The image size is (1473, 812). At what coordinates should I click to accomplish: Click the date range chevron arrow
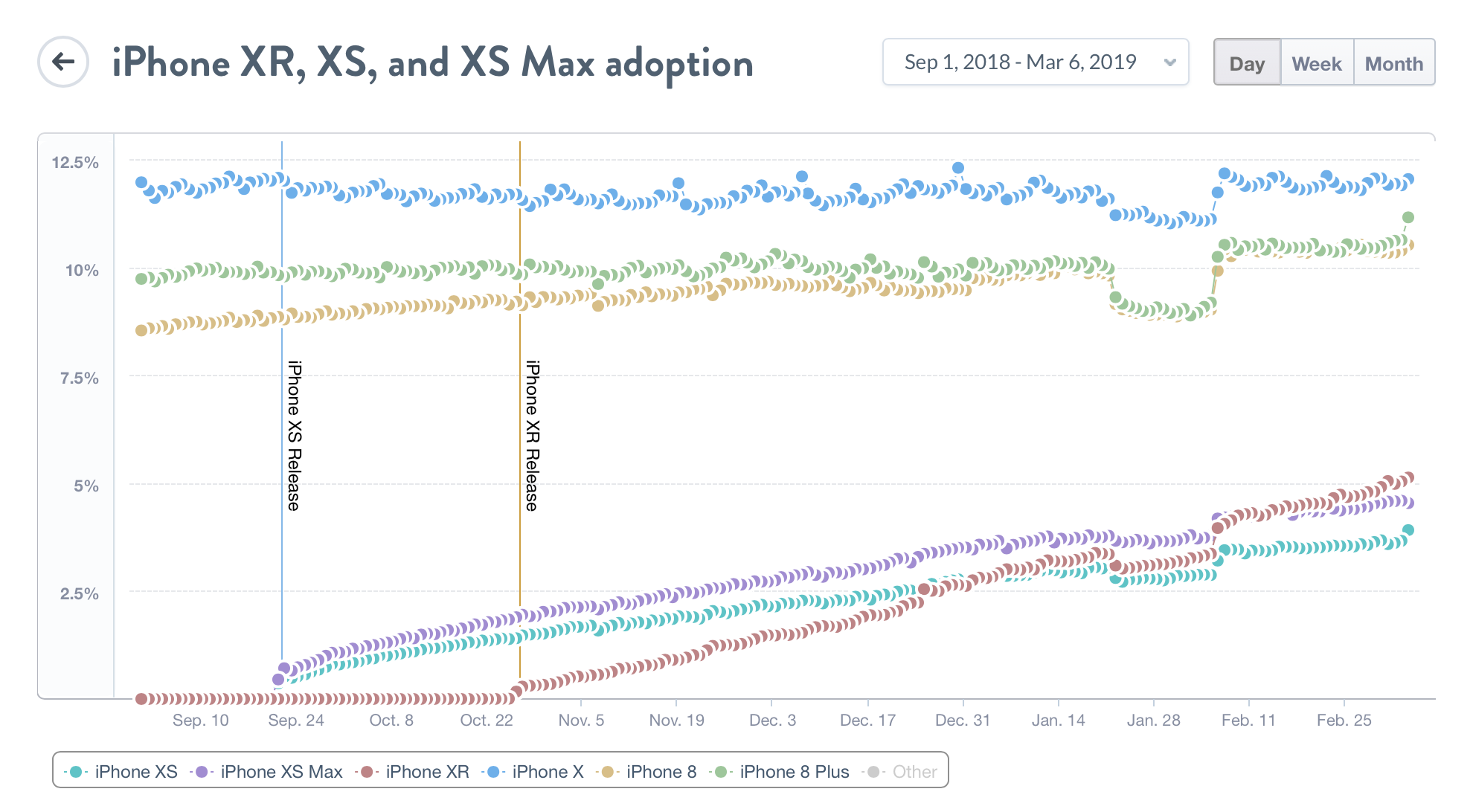pyautogui.click(x=1170, y=62)
